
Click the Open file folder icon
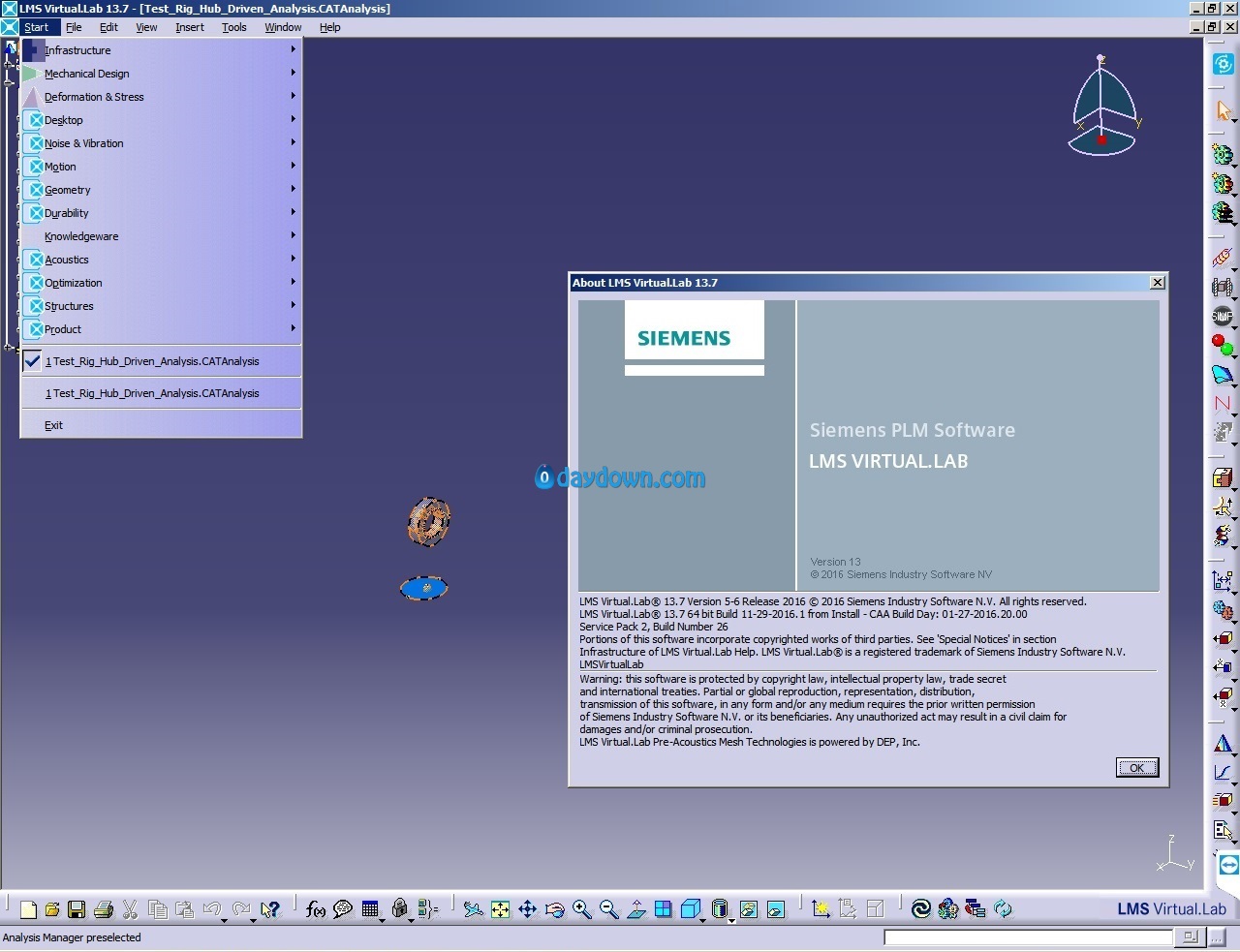click(x=52, y=909)
